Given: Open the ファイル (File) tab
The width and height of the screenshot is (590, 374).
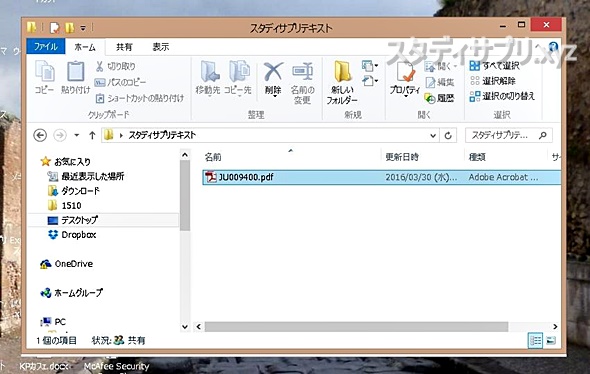Looking at the screenshot, I should [46, 47].
